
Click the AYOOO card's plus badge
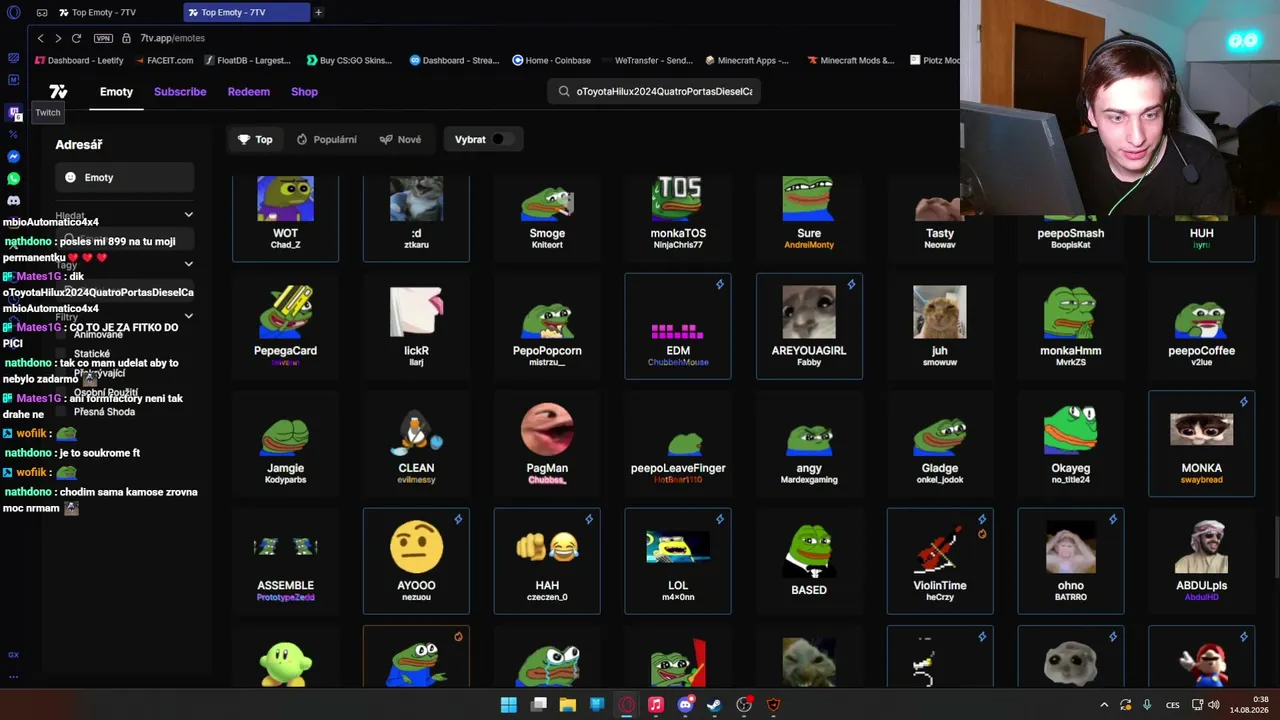(458, 519)
